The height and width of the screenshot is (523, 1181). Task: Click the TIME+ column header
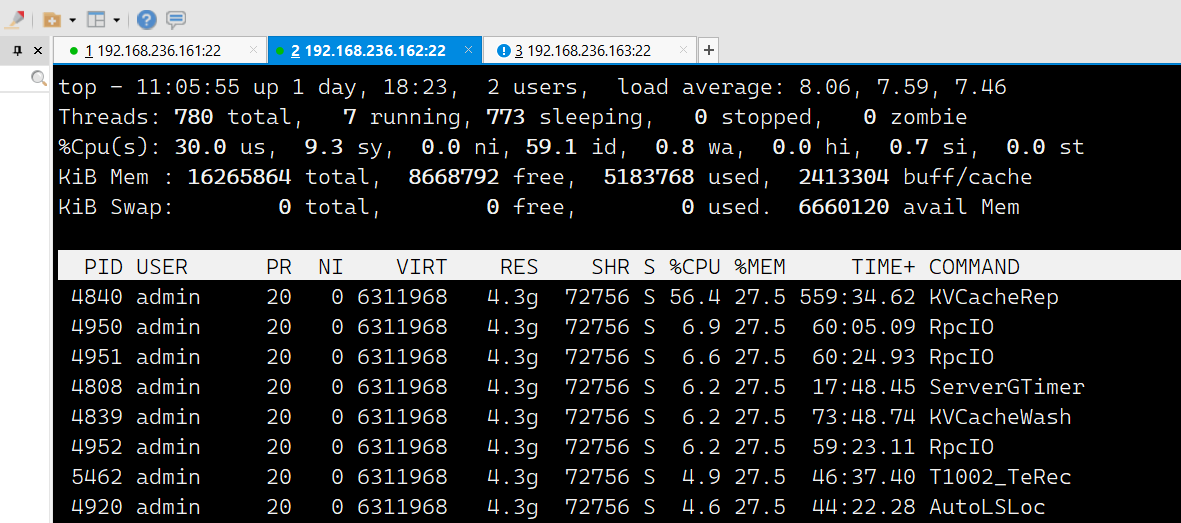(883, 267)
